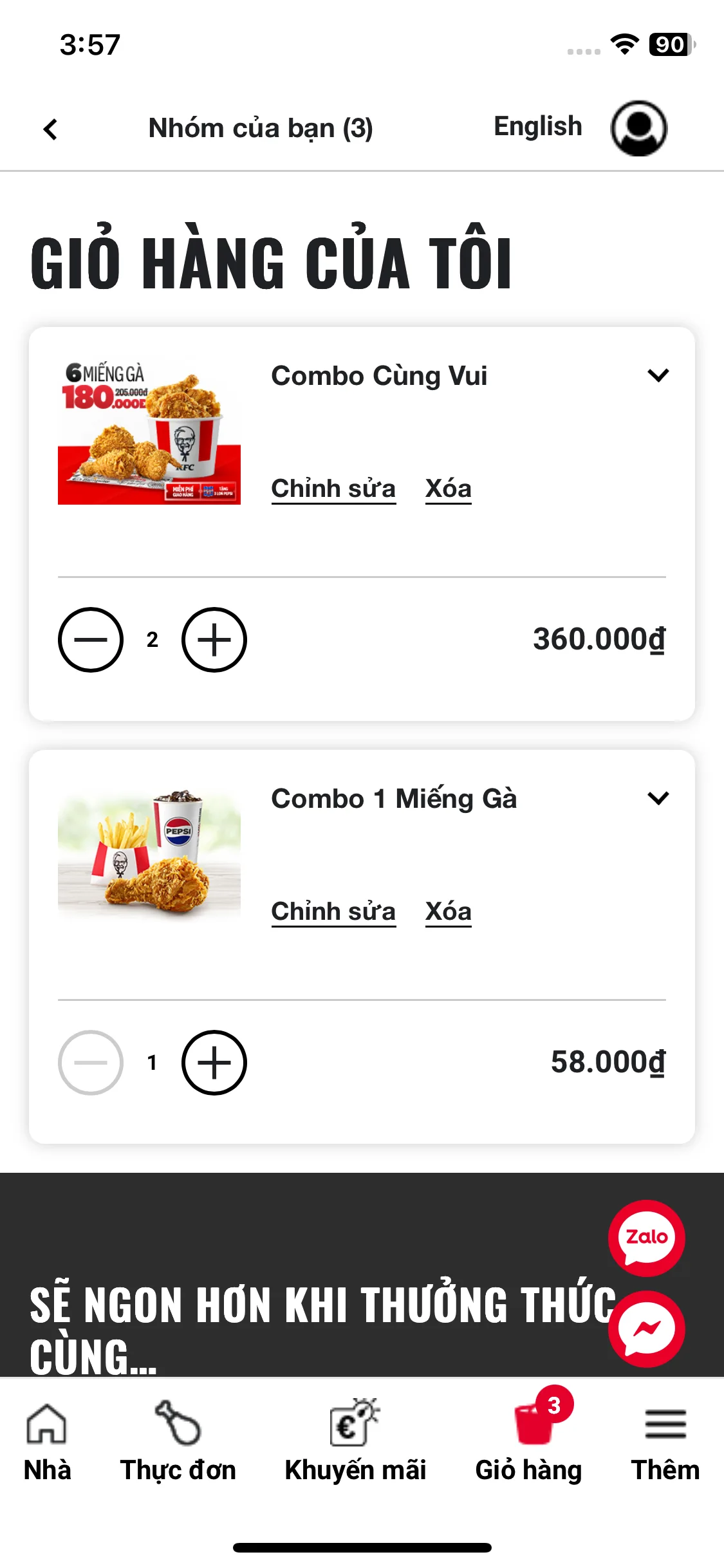Increase Combo 1 Miếng Gà quantity
The height and width of the screenshot is (1568, 724).
[x=214, y=1063]
